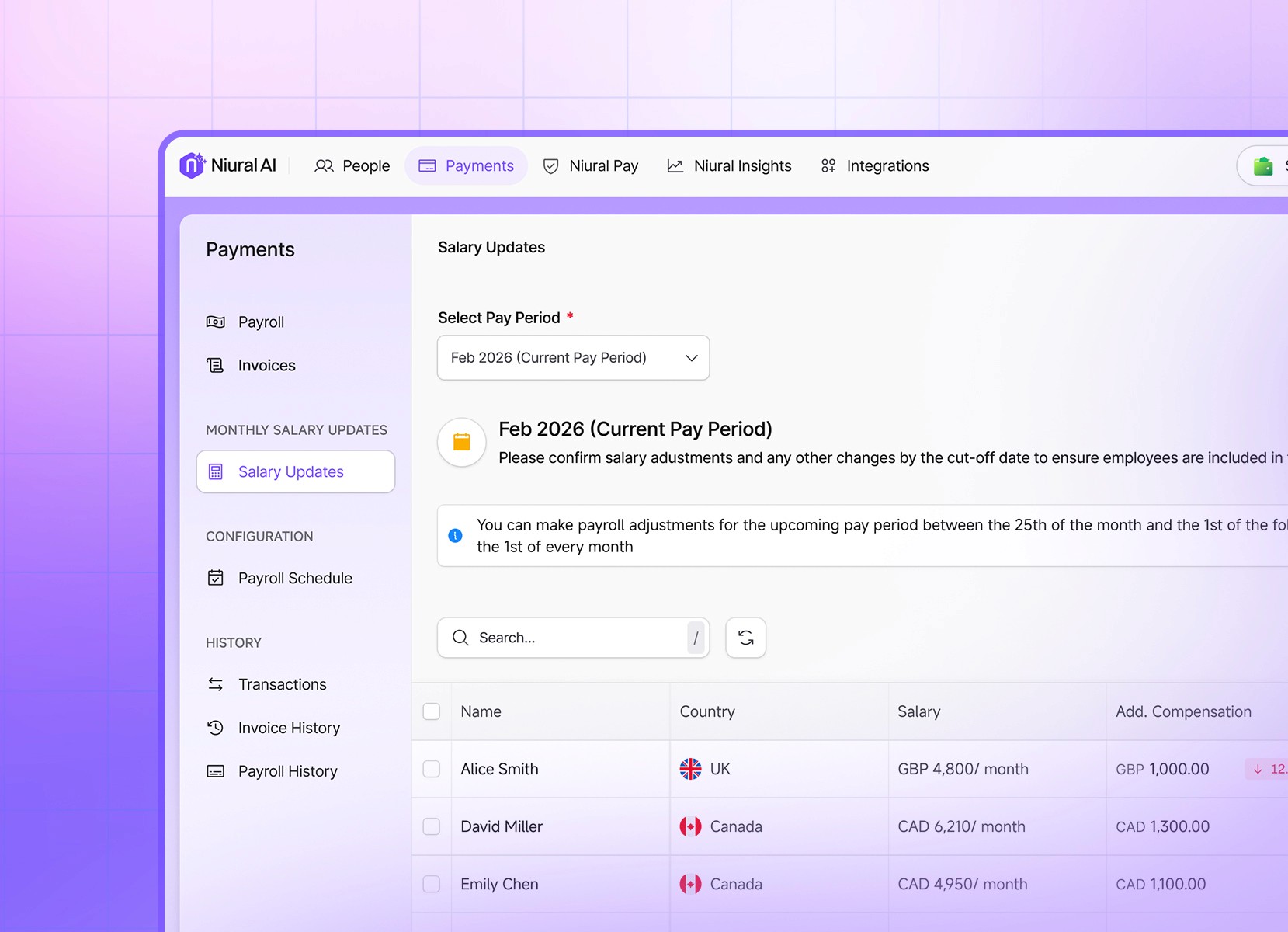Check the box for Alice Smith

(432, 769)
